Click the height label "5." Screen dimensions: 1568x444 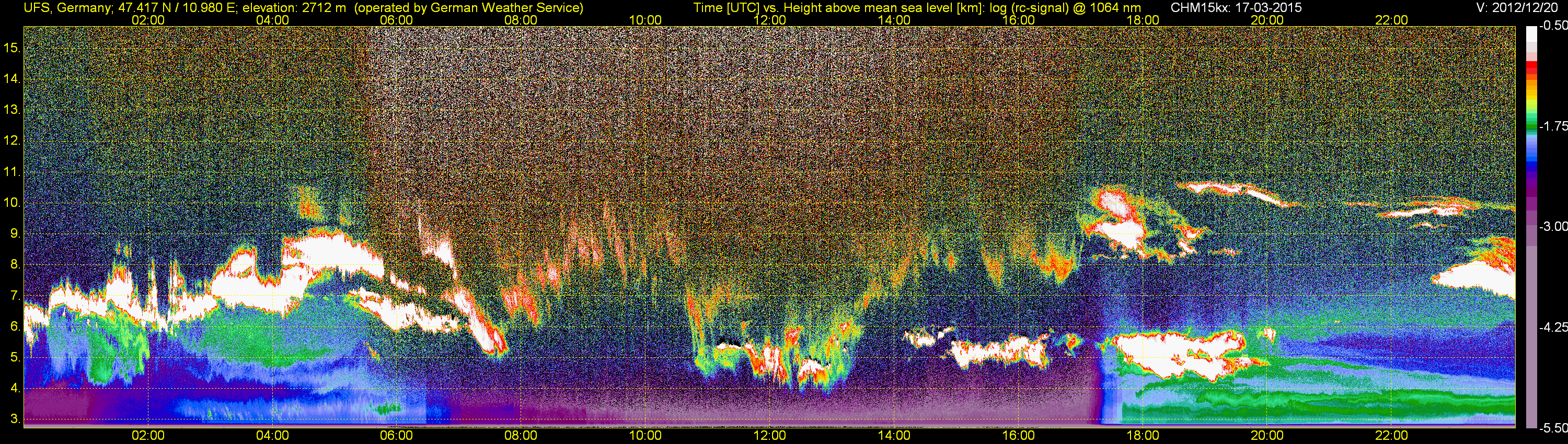tap(15, 358)
